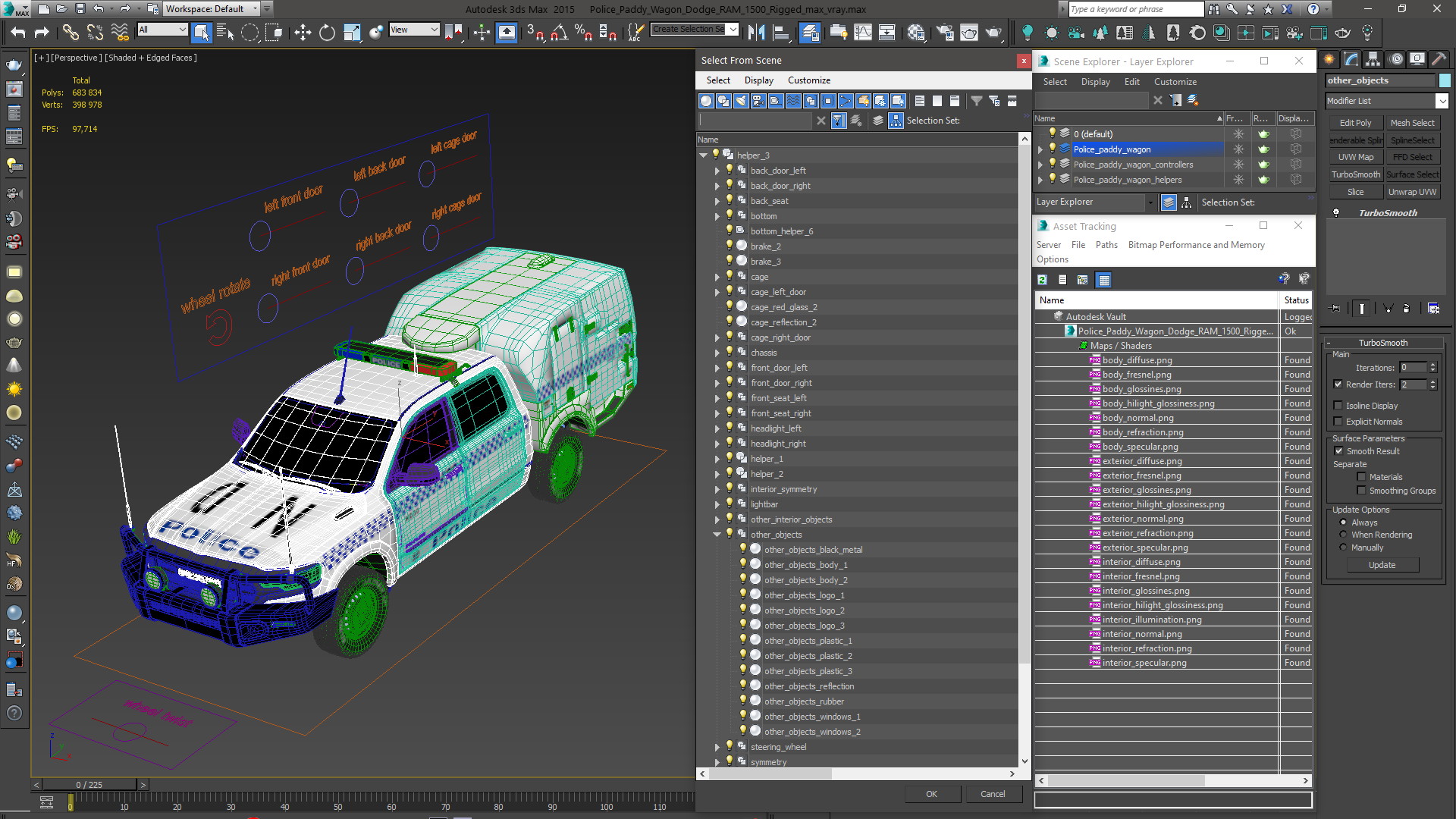Click Refresh icon in Asset Tracking

click(x=1043, y=280)
